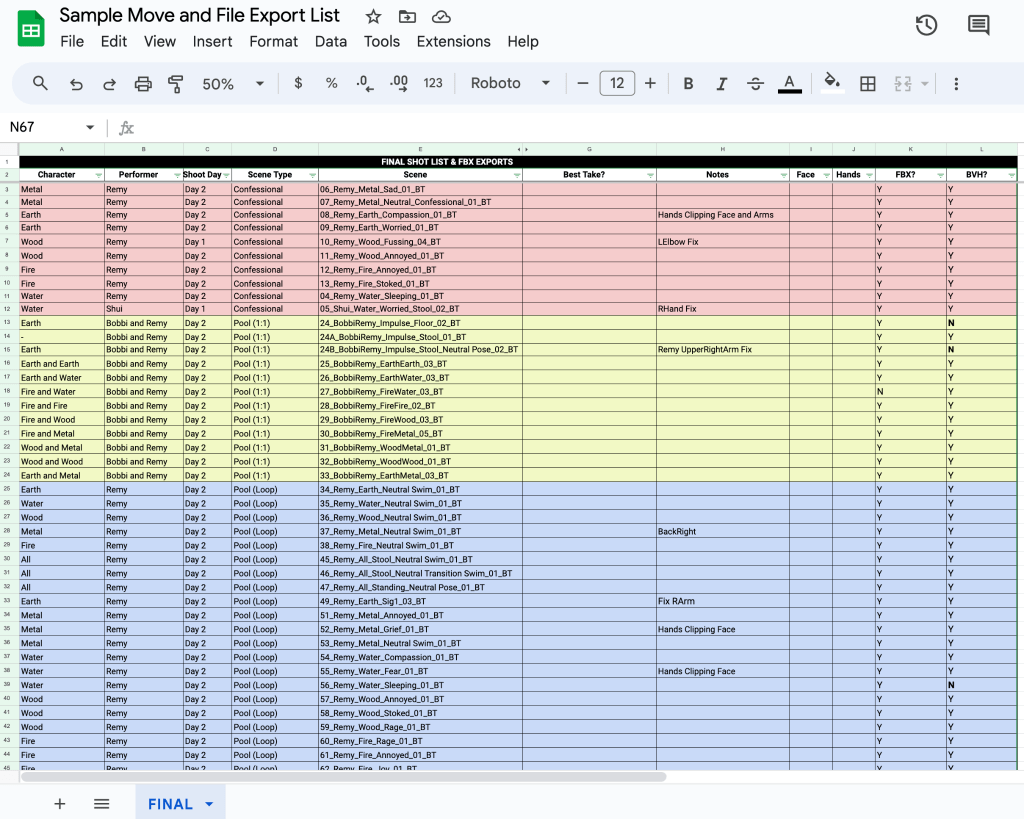The width and height of the screenshot is (1024, 819).
Task: Click the print icon
Action: click(143, 84)
